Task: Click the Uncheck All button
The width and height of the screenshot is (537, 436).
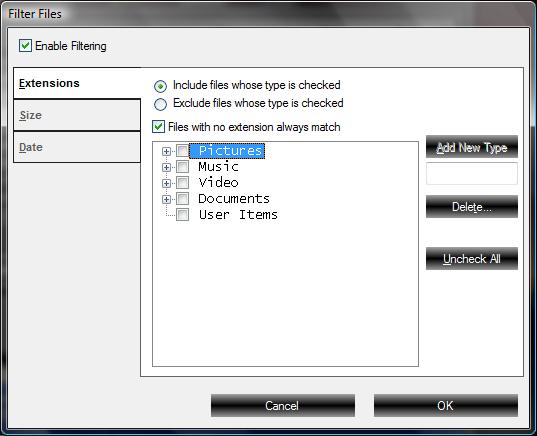Action: 472,259
